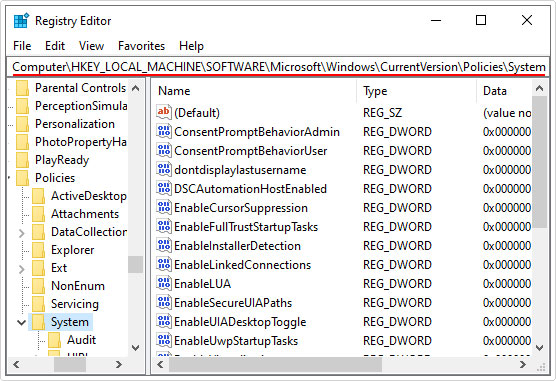The height and width of the screenshot is (381, 556).
Task: Select the Audit subkey under System
Action: 82,340
